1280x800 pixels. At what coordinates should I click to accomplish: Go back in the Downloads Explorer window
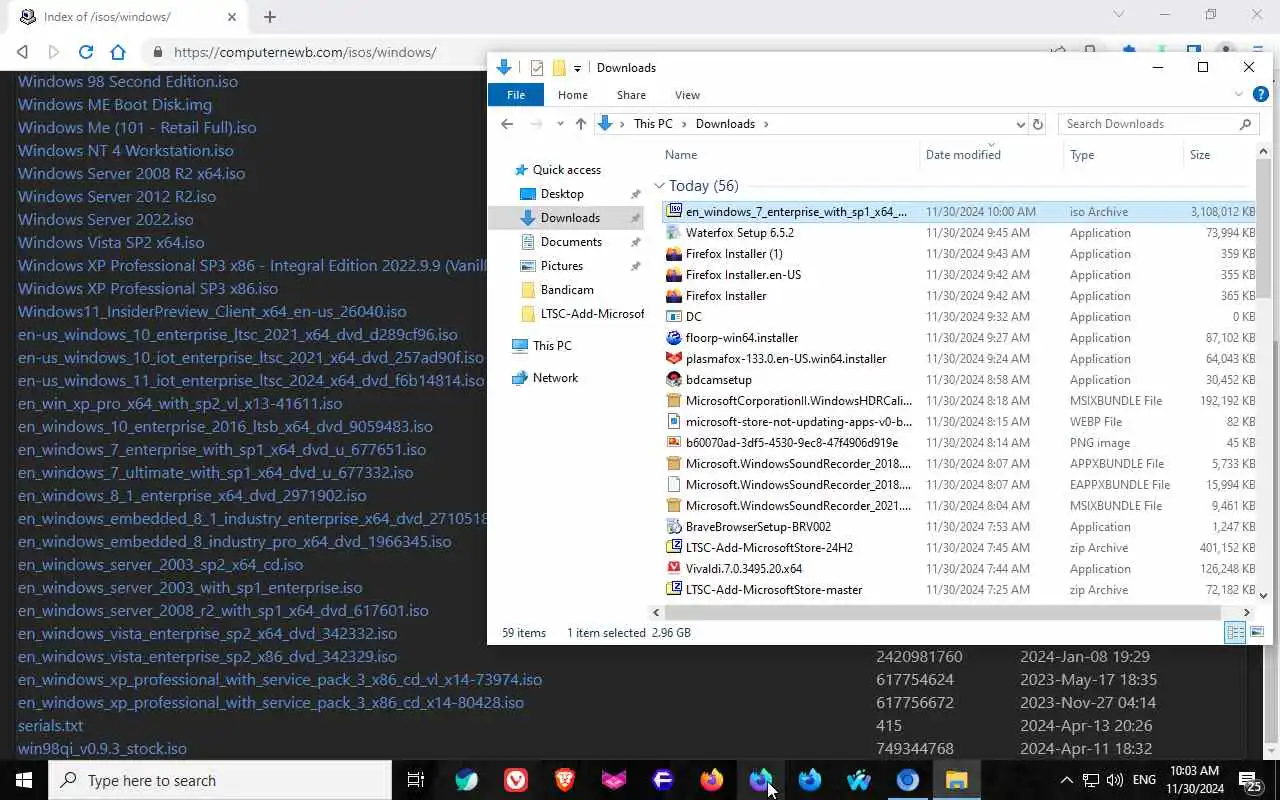[x=507, y=124]
